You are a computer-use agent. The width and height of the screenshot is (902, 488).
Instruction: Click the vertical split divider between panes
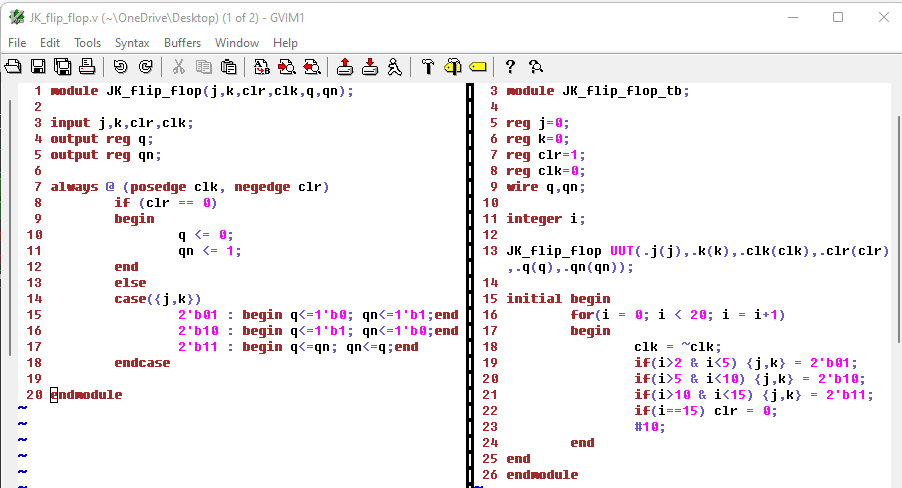point(469,280)
